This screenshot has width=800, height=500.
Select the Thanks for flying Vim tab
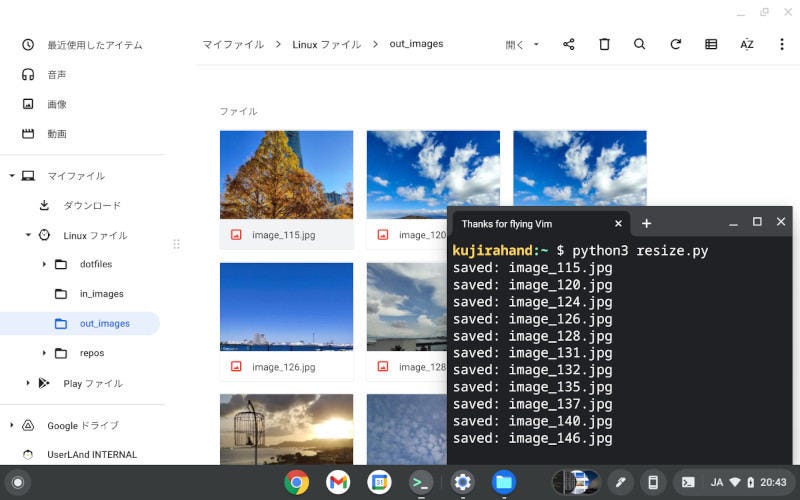pos(506,223)
